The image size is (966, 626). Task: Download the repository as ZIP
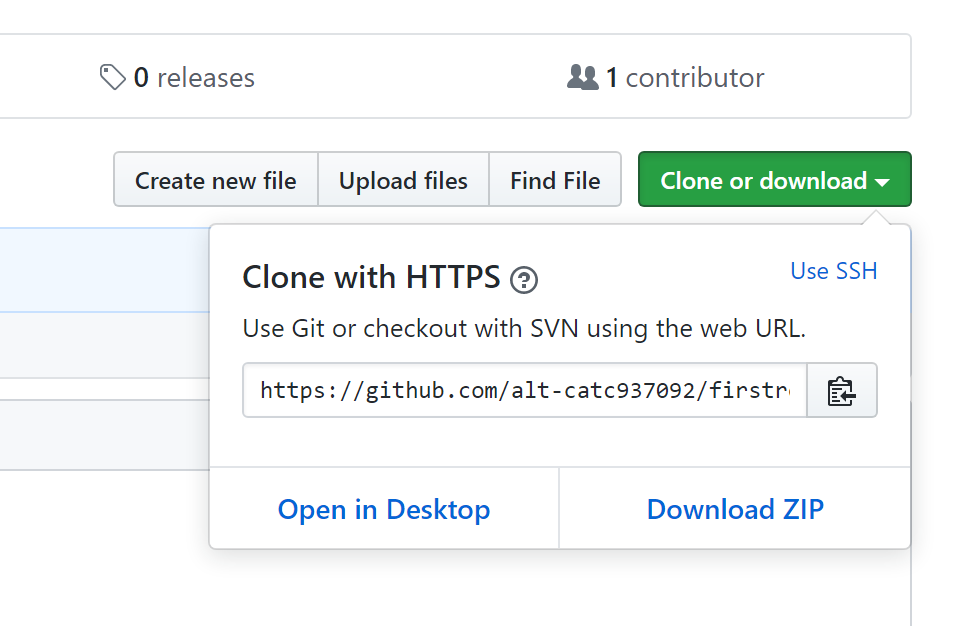(x=735, y=510)
